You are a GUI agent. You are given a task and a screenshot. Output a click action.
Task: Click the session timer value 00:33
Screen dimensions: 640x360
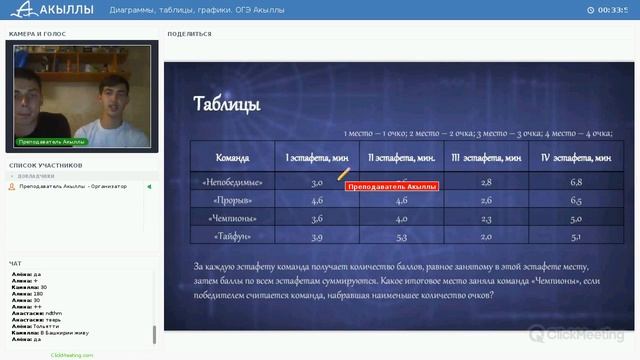[x=613, y=10]
